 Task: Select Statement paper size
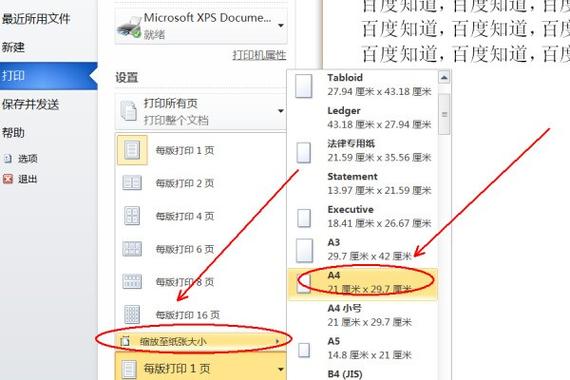362,184
